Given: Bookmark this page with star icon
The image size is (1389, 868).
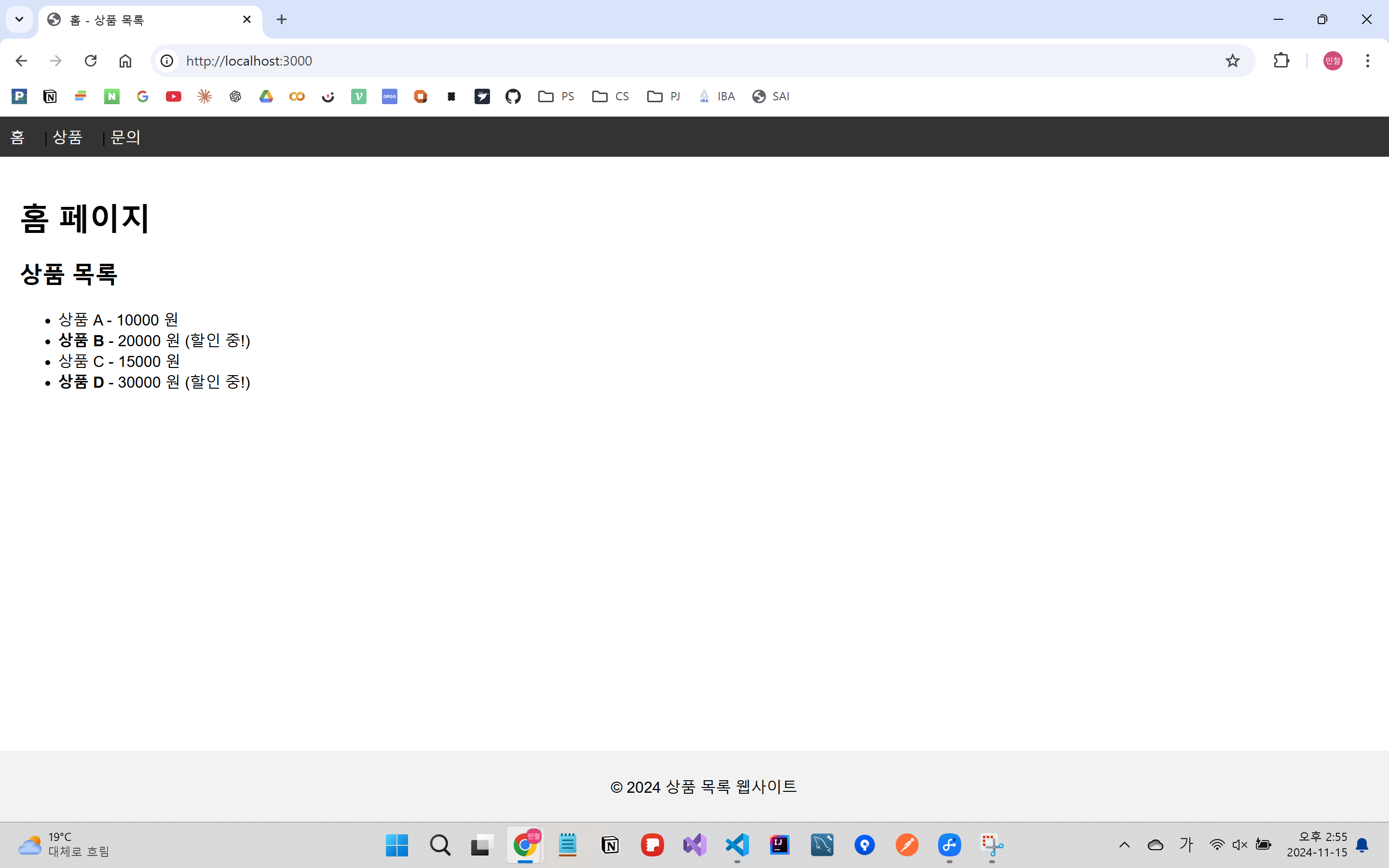Looking at the screenshot, I should coord(1232,61).
